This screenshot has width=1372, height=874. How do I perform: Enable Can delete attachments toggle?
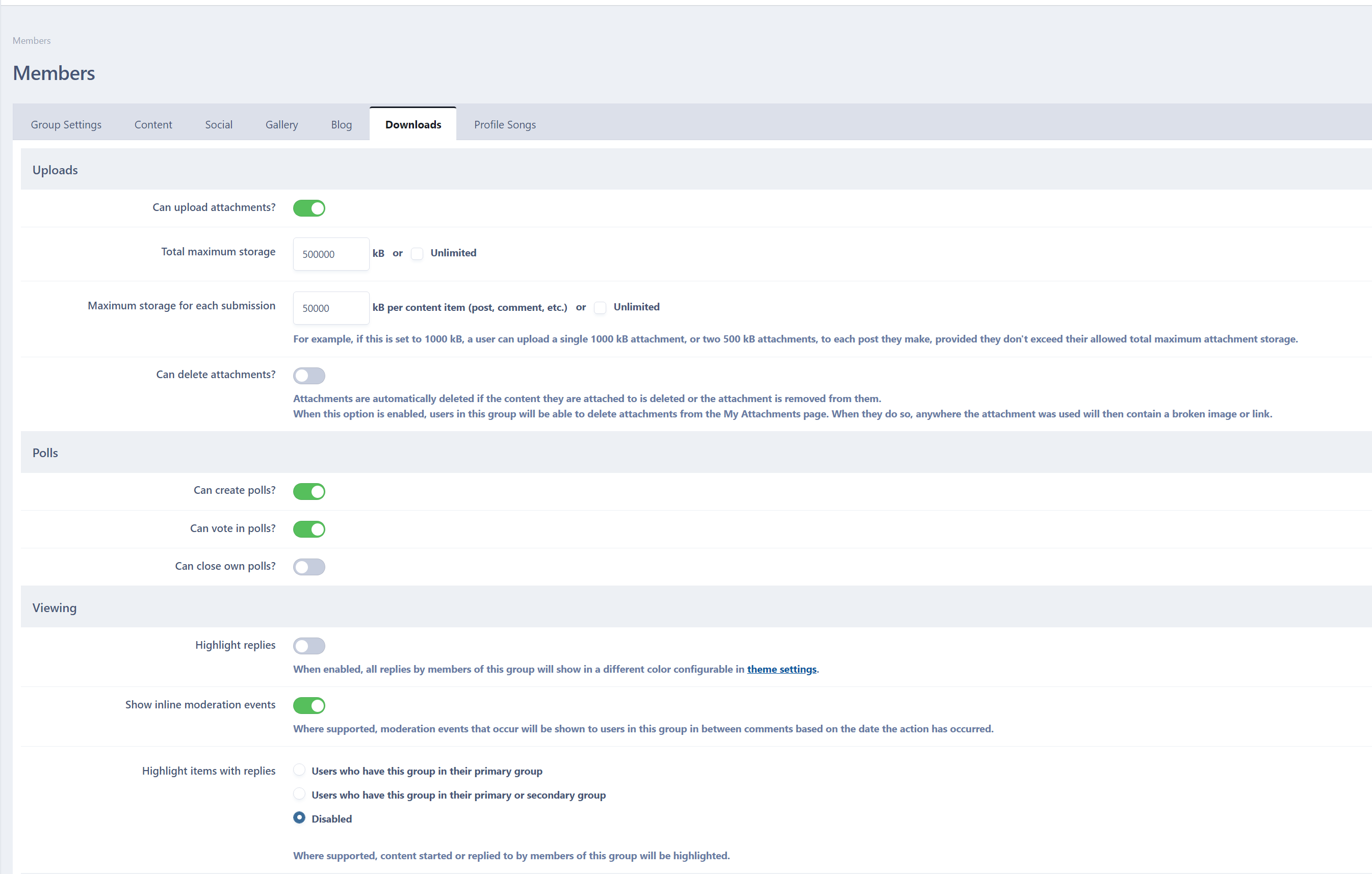click(309, 375)
